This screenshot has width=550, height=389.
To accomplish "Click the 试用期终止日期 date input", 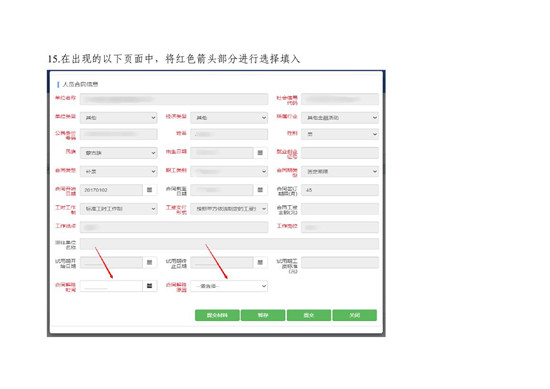I will (222, 262).
